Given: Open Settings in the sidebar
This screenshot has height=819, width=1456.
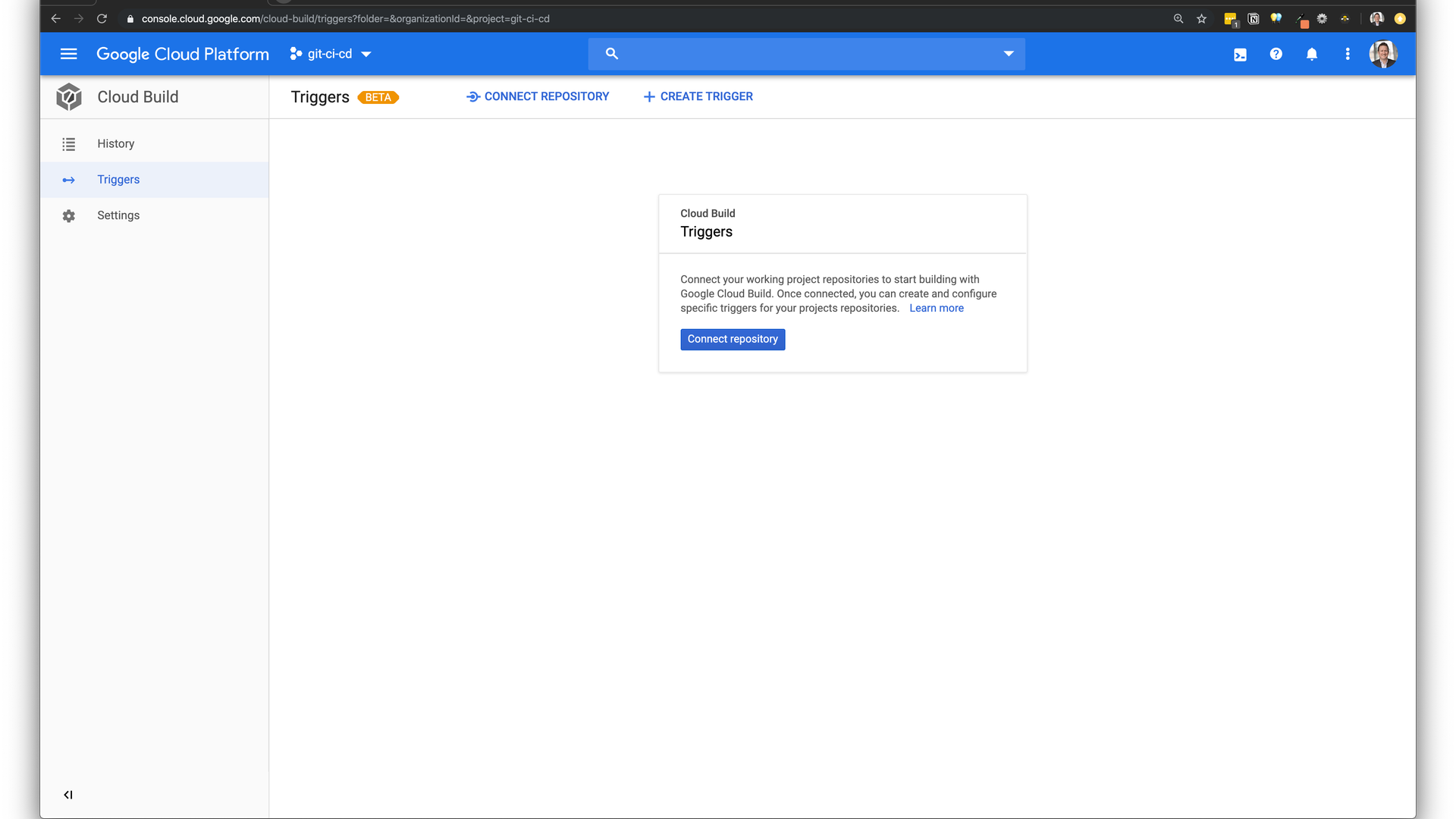Looking at the screenshot, I should click(x=118, y=215).
